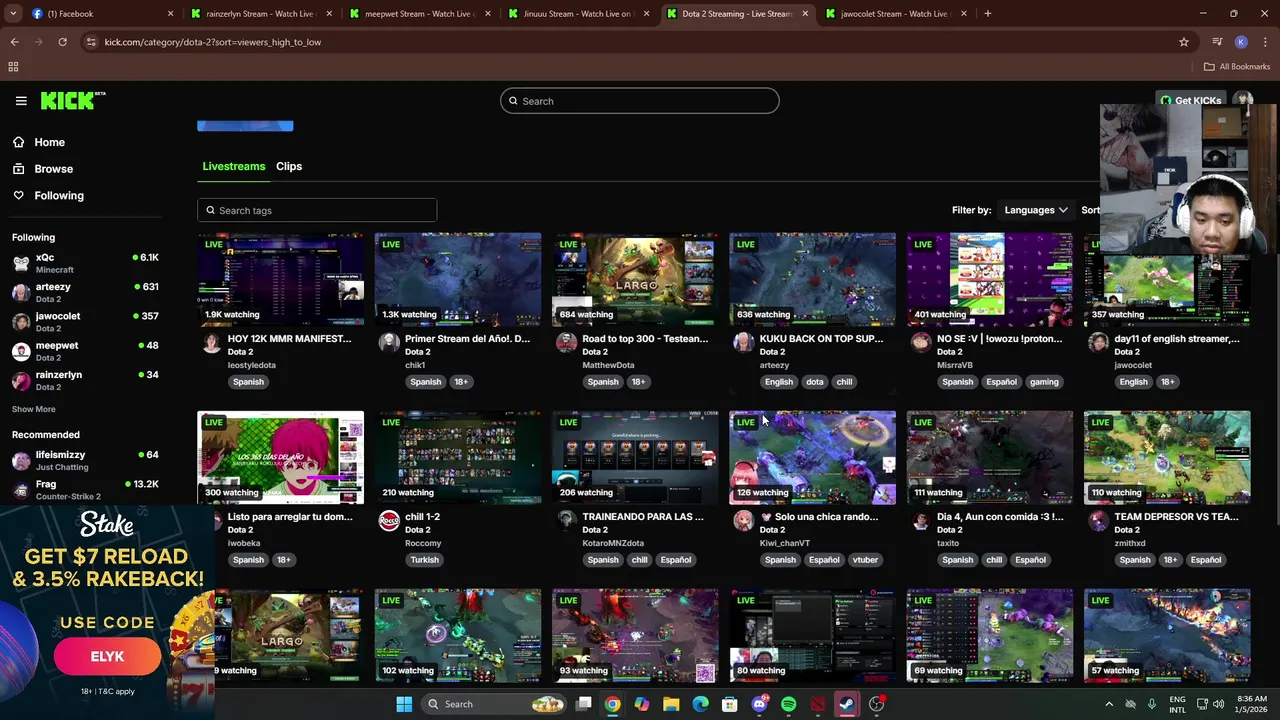Select the dota tag under arteezy stream
The height and width of the screenshot is (720, 1280).
[x=815, y=382]
